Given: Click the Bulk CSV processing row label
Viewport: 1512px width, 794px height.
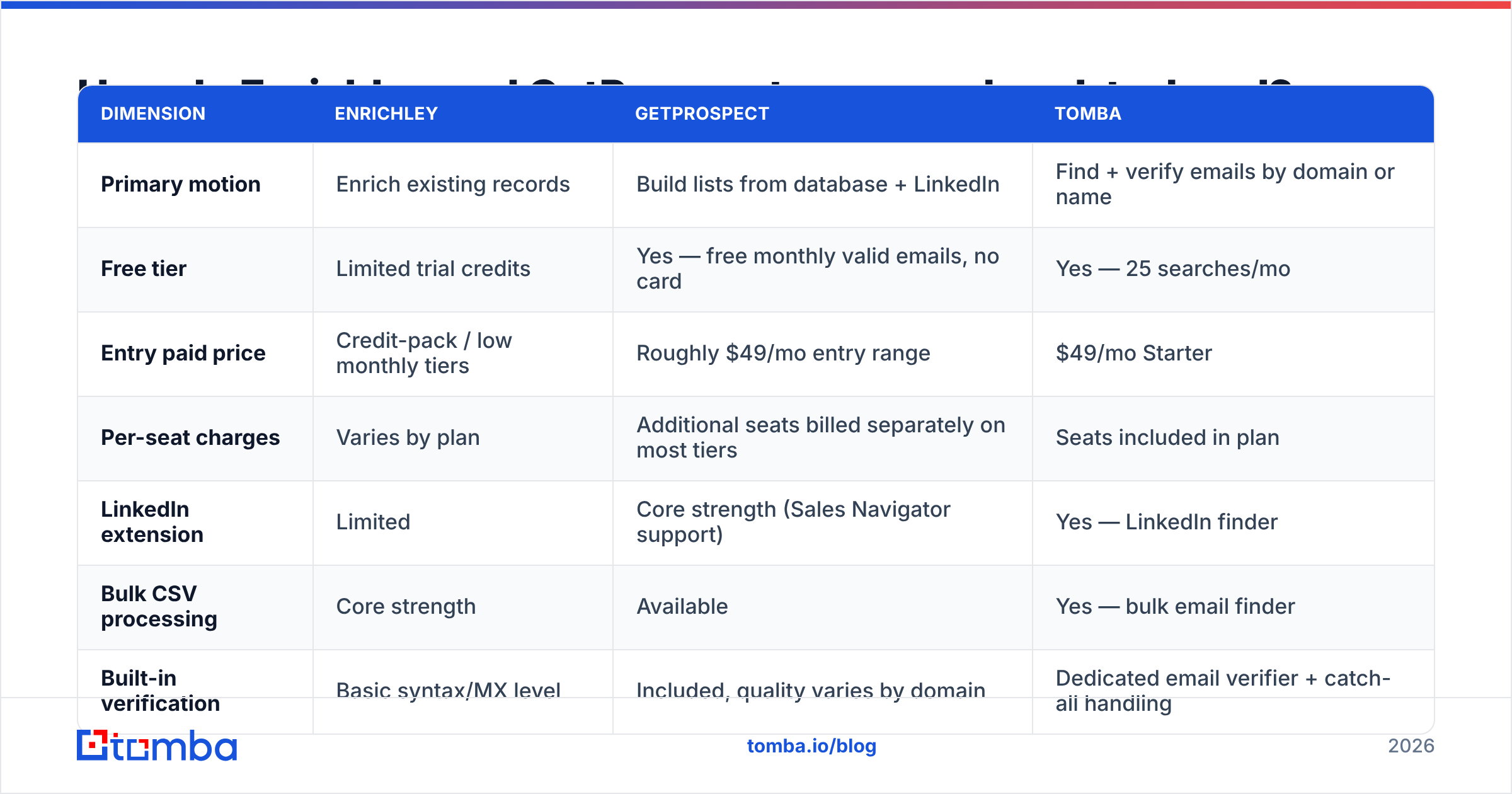Looking at the screenshot, I should click(x=159, y=606).
